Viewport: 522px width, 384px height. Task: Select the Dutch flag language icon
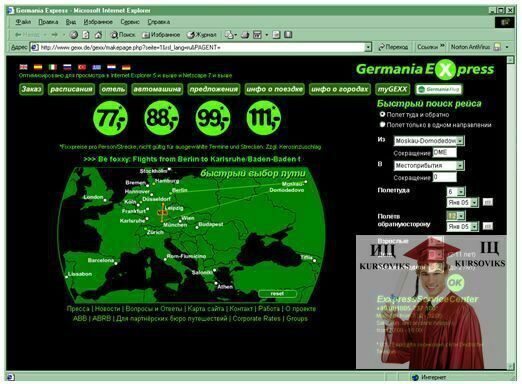click(x=111, y=67)
